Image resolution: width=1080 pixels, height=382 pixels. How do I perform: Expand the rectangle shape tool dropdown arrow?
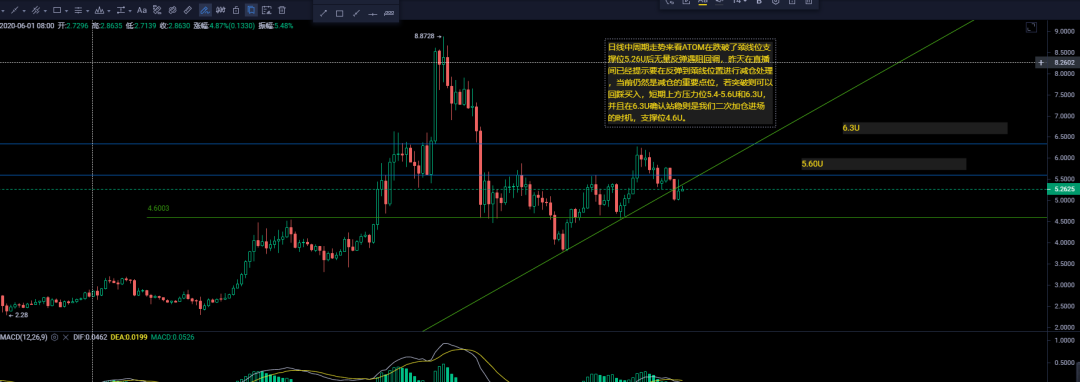tap(66, 11)
